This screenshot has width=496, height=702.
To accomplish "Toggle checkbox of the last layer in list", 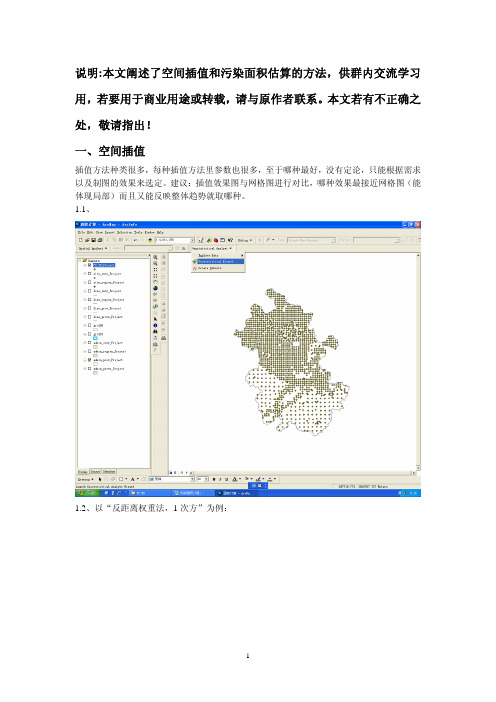I will [x=90, y=368].
